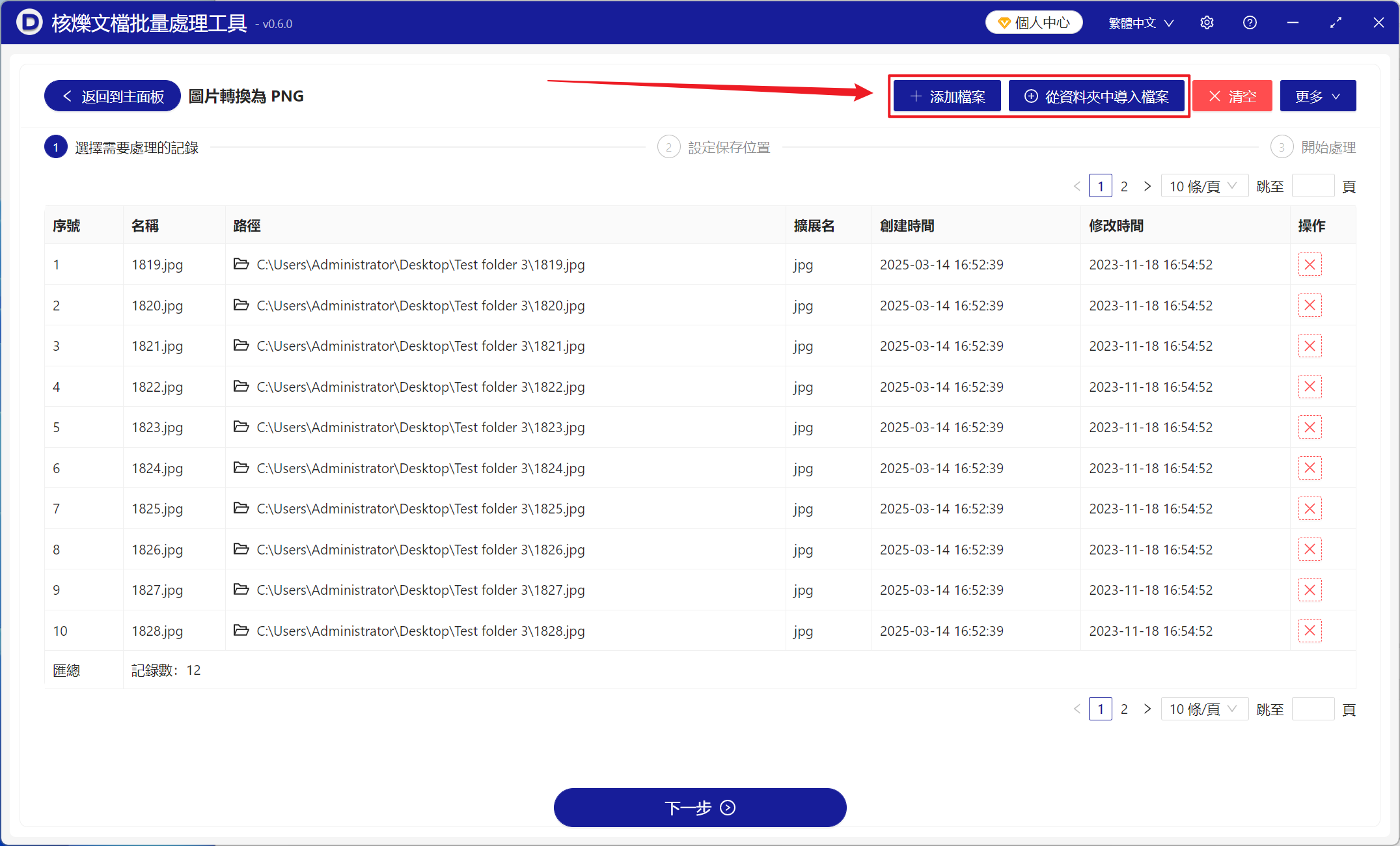Click 個人中心 personal center button
Image resolution: width=1400 pixels, height=846 pixels.
(x=1034, y=23)
